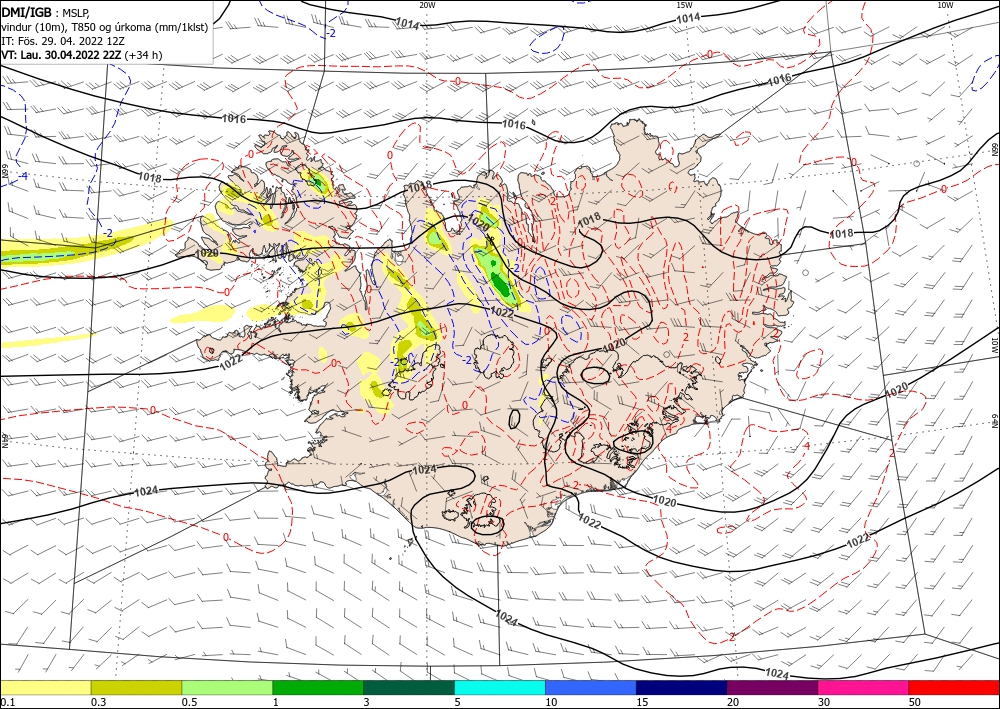Click the pink 30–50 mm legend swatch
The width and height of the screenshot is (1000, 709).
(x=864, y=687)
